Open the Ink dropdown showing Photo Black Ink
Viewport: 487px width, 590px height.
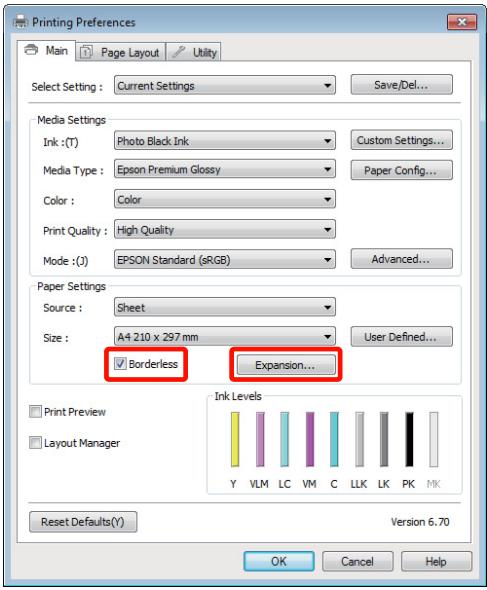tap(225, 141)
